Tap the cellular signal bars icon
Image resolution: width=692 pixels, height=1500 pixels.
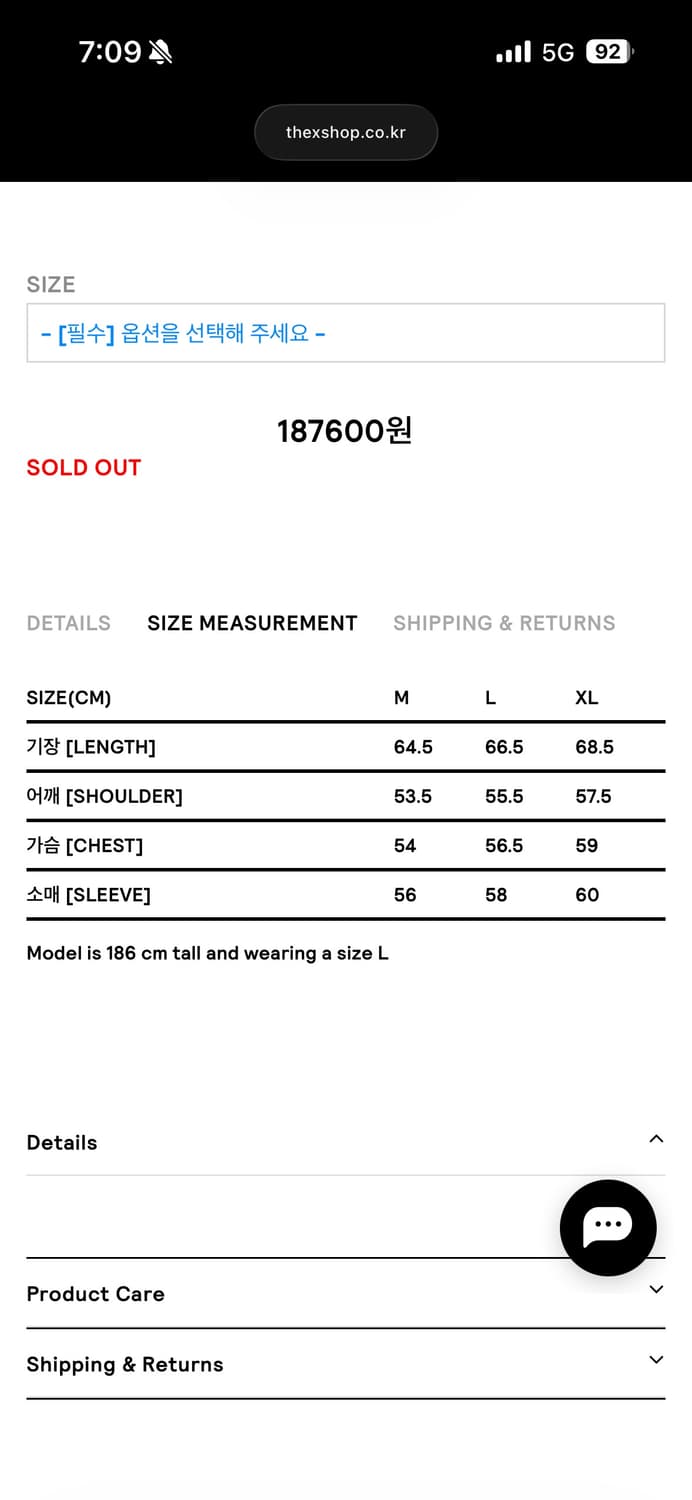(513, 52)
